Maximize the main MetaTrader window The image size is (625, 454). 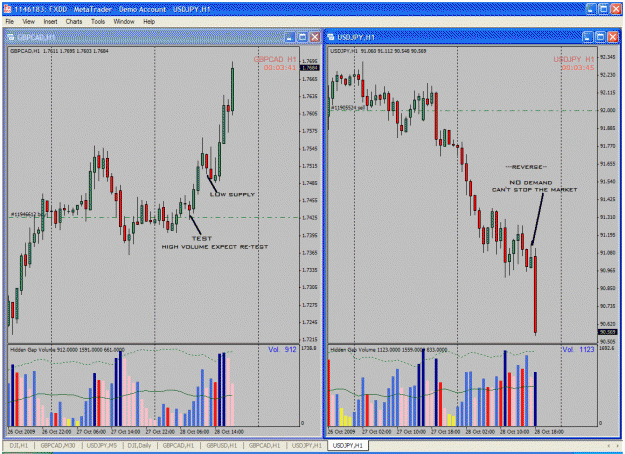603,9
